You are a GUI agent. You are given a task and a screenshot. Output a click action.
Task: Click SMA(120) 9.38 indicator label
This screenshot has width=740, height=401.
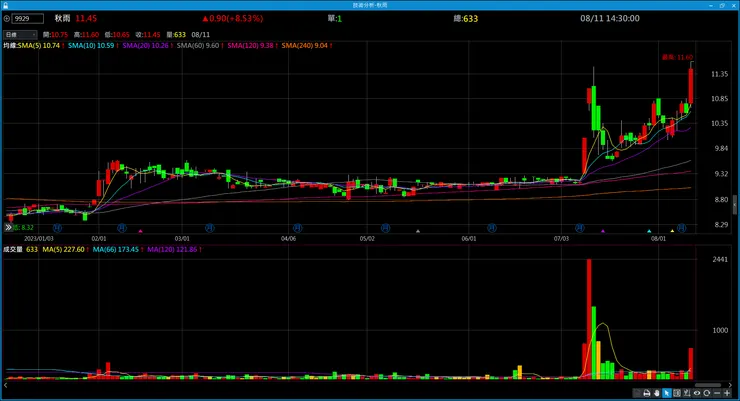[x=252, y=46]
